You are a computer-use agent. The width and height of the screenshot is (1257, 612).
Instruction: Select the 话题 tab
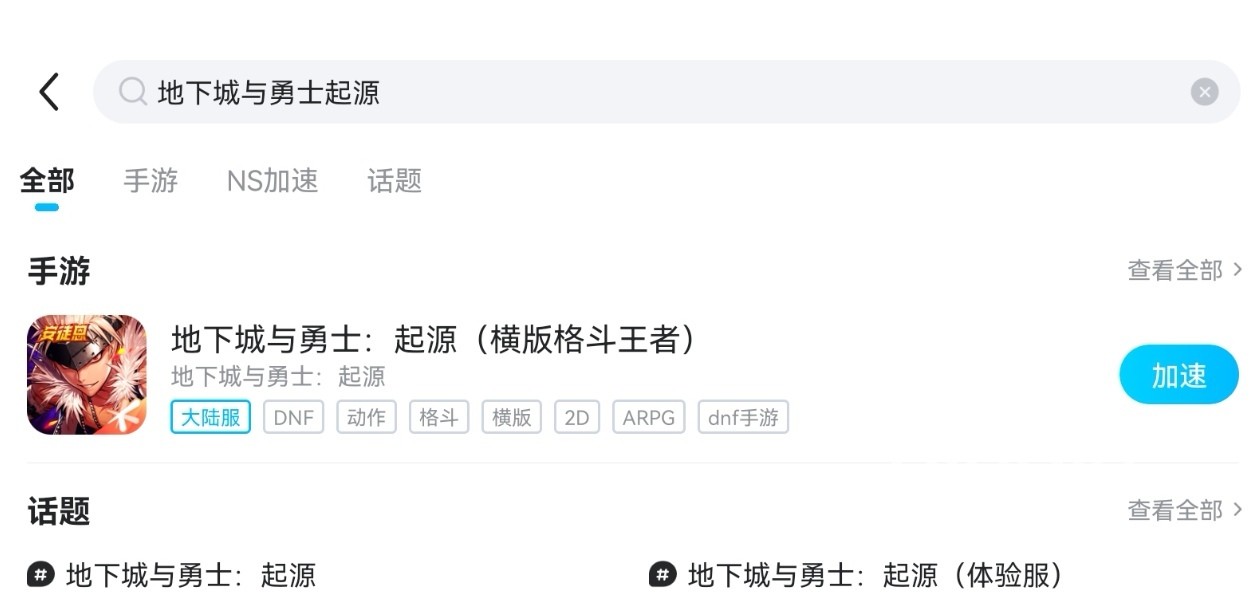pos(394,181)
